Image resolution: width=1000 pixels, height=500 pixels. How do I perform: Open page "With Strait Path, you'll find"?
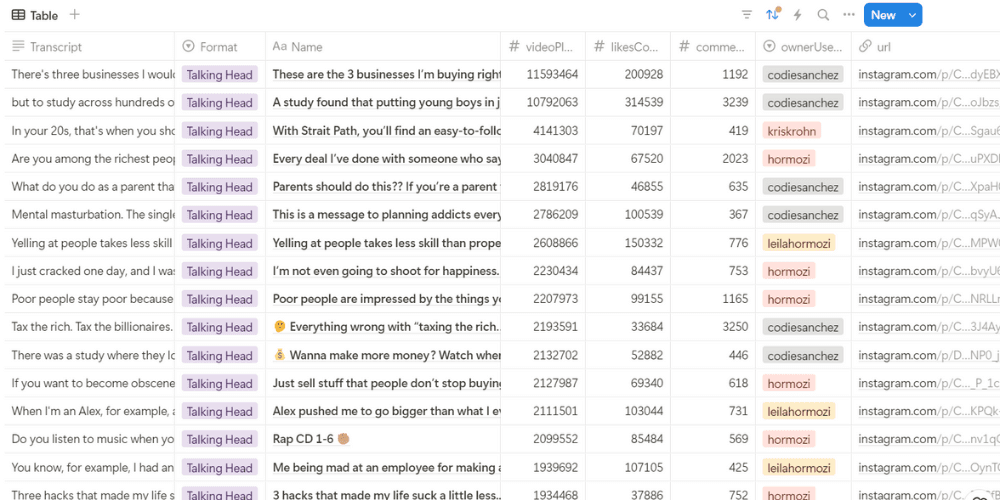[x=386, y=131]
